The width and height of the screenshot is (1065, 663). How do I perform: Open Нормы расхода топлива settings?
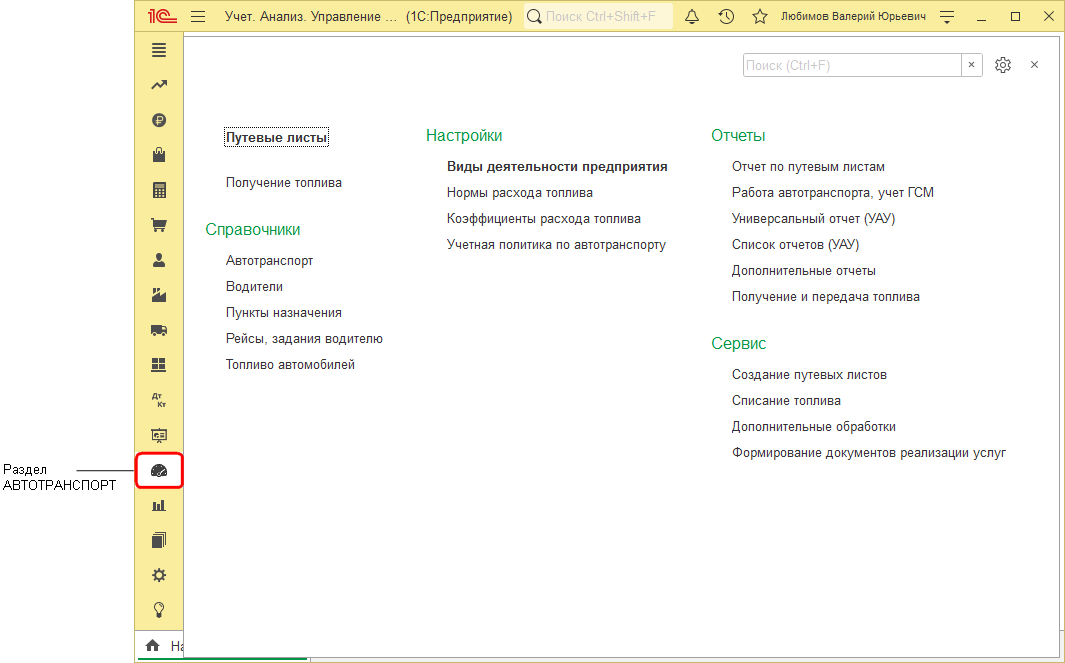tap(520, 193)
